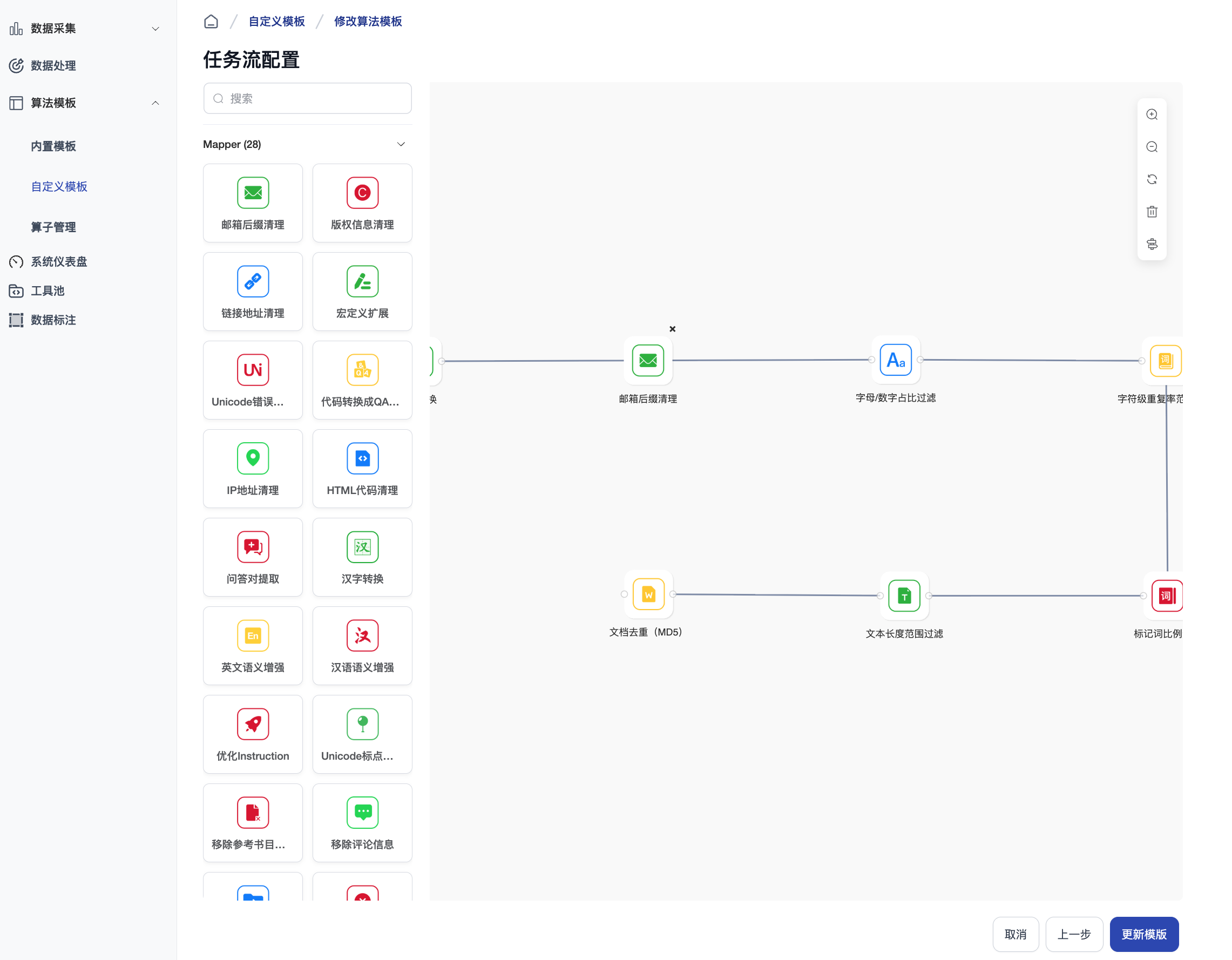This screenshot has height=960, width=1232.
Task: Click the 搜索 operator search field
Action: pos(307,99)
